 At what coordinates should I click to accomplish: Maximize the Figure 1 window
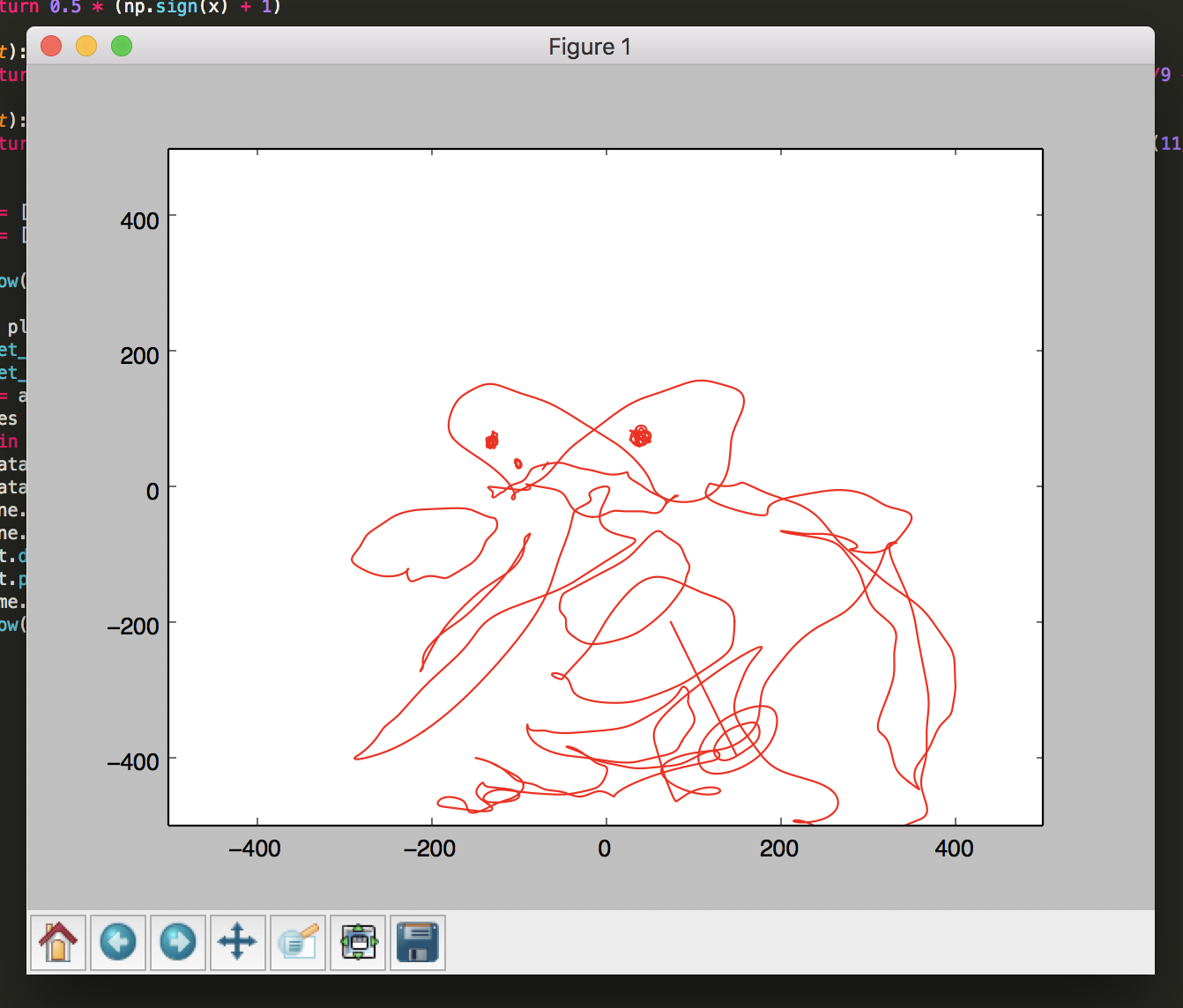click(x=122, y=46)
